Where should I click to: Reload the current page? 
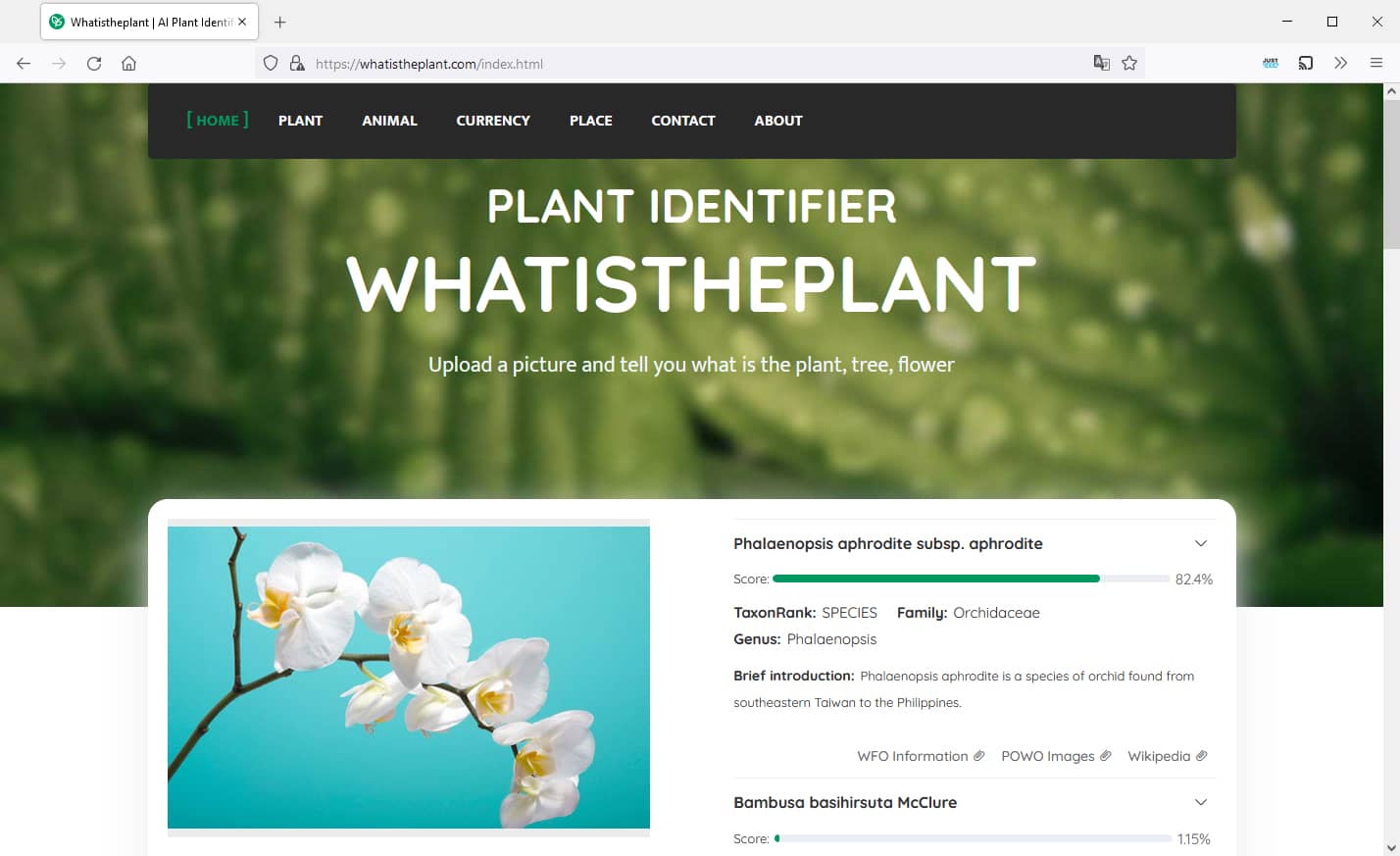94,64
